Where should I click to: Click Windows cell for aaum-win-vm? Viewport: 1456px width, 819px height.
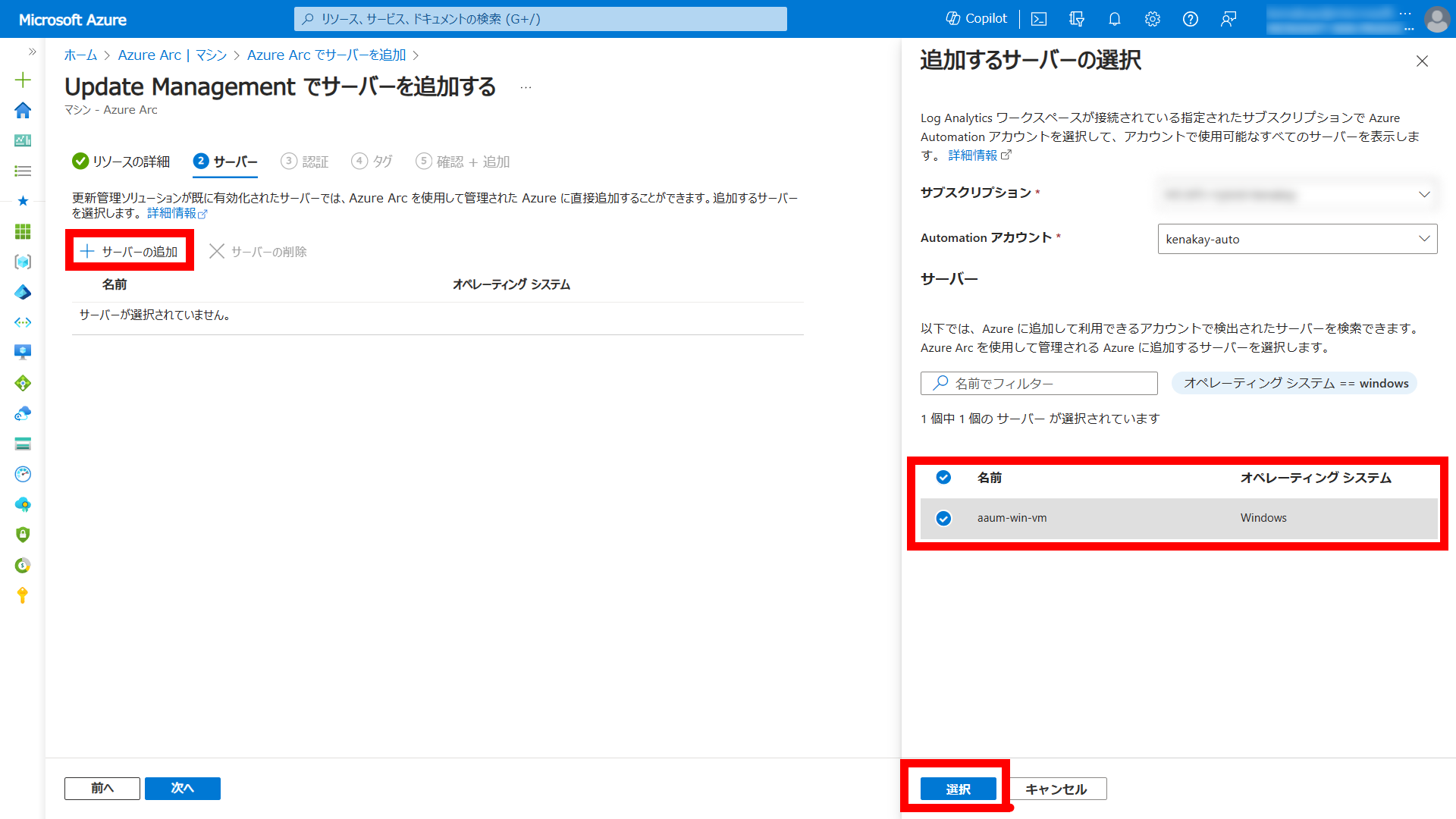1263,518
